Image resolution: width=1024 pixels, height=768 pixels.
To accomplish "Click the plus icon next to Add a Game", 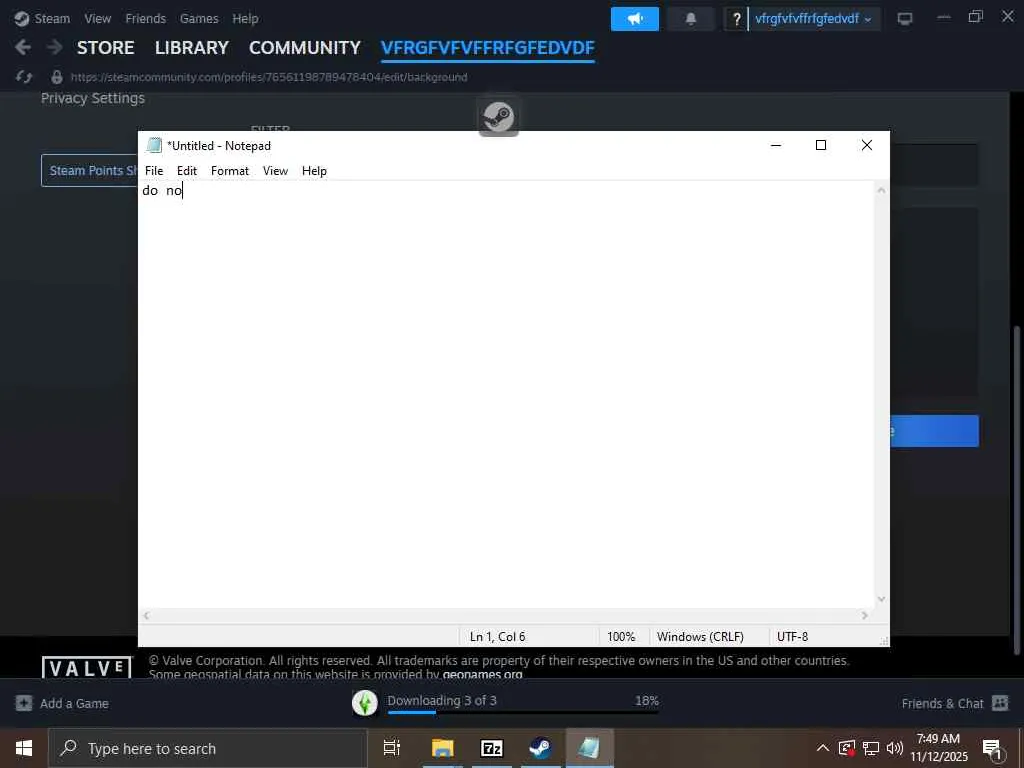I will pyautogui.click(x=24, y=703).
